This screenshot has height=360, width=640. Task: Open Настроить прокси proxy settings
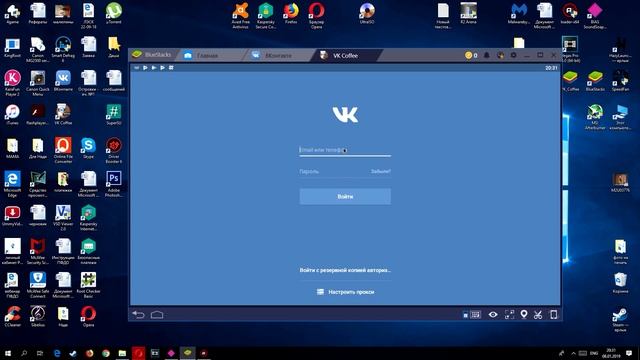(345, 292)
